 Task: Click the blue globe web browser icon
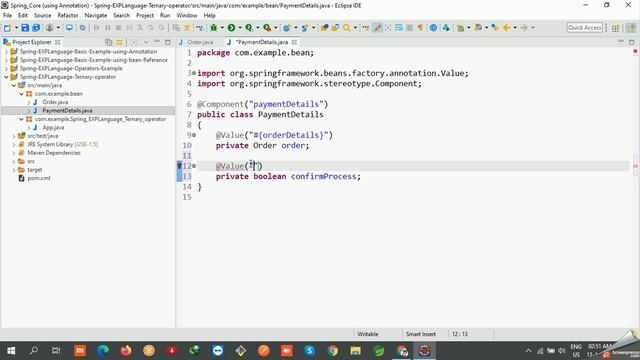(x=433, y=28)
